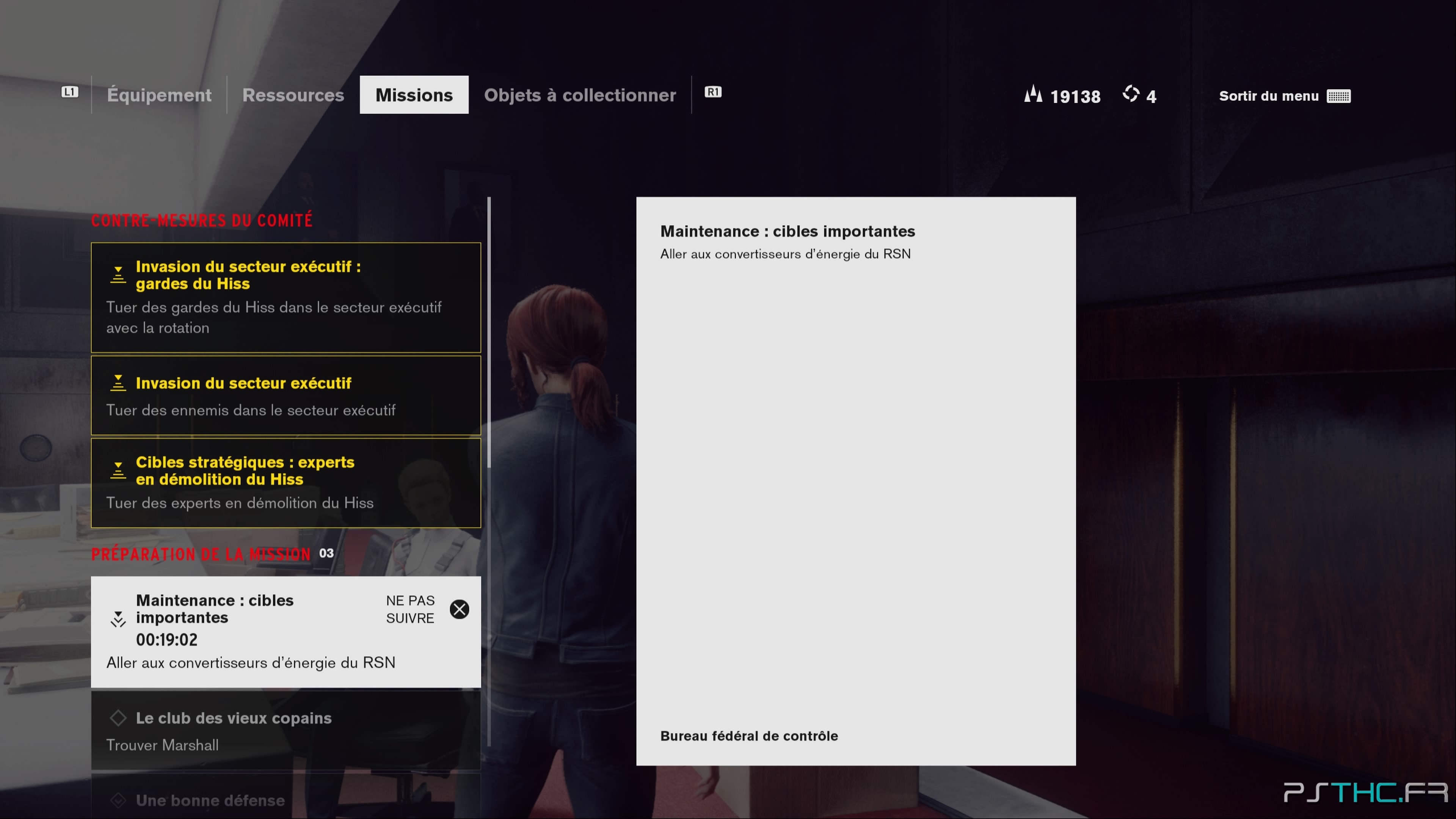
Task: Click the detail panel title 'Maintenance : cibles importantes'
Action: (x=788, y=231)
